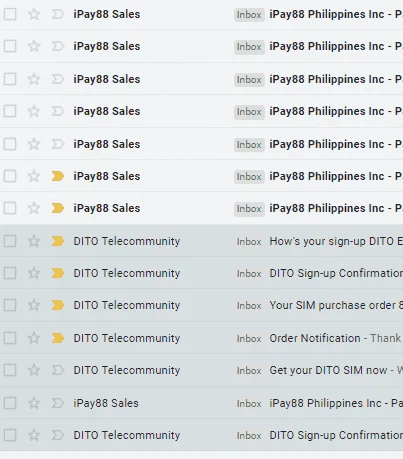
Task: Star the "How's your sign-up" DITO email
Action: tap(34, 241)
